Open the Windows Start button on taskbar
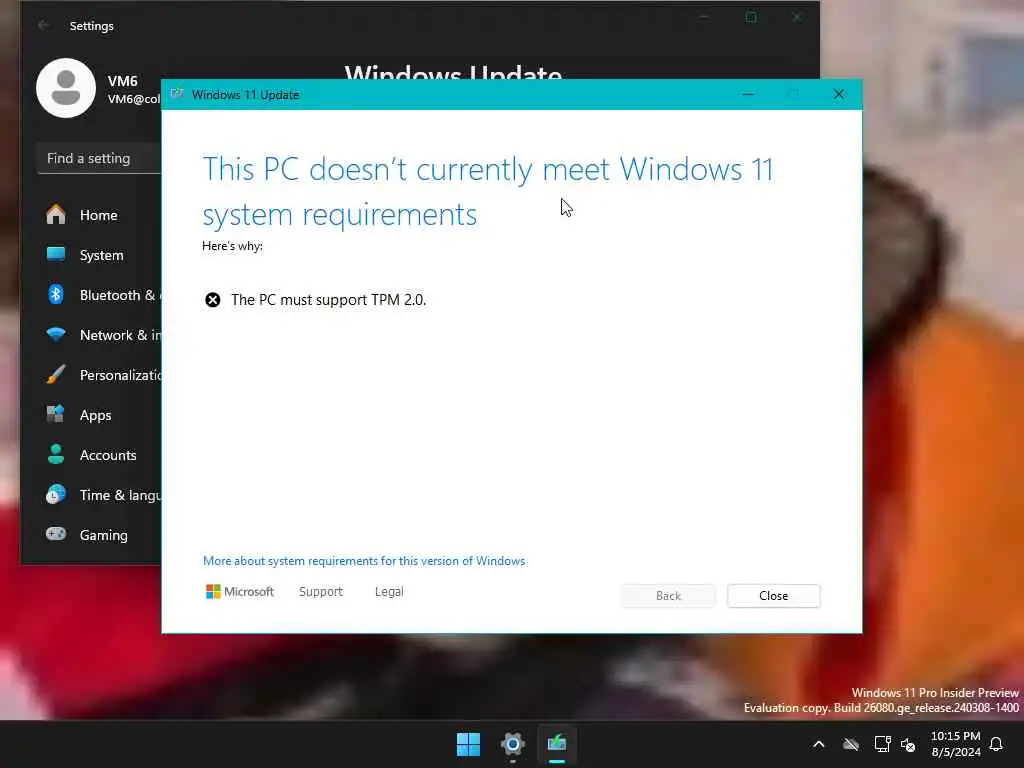1024x768 pixels. (468, 744)
